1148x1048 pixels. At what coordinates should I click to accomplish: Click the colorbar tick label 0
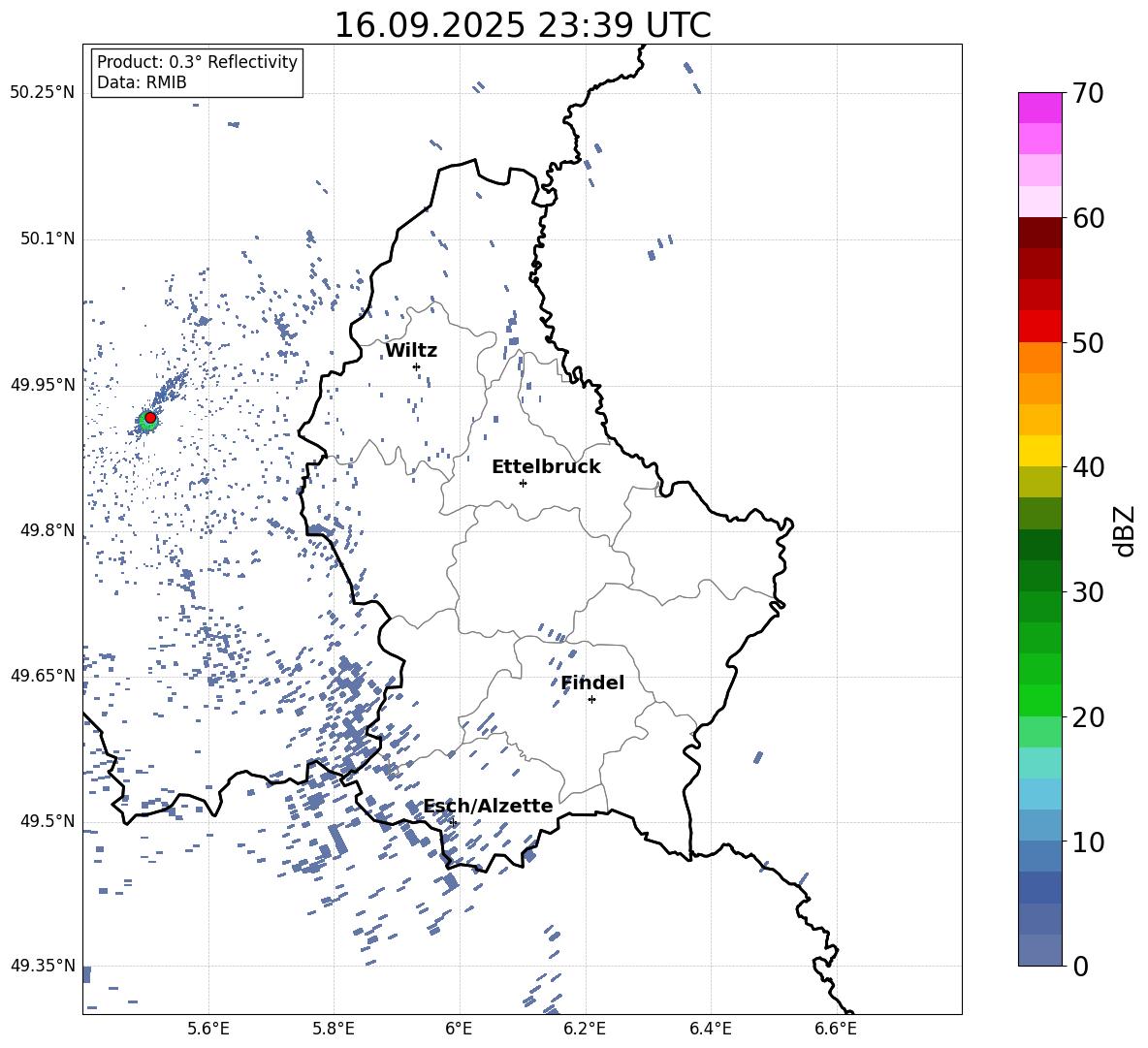(1080, 966)
